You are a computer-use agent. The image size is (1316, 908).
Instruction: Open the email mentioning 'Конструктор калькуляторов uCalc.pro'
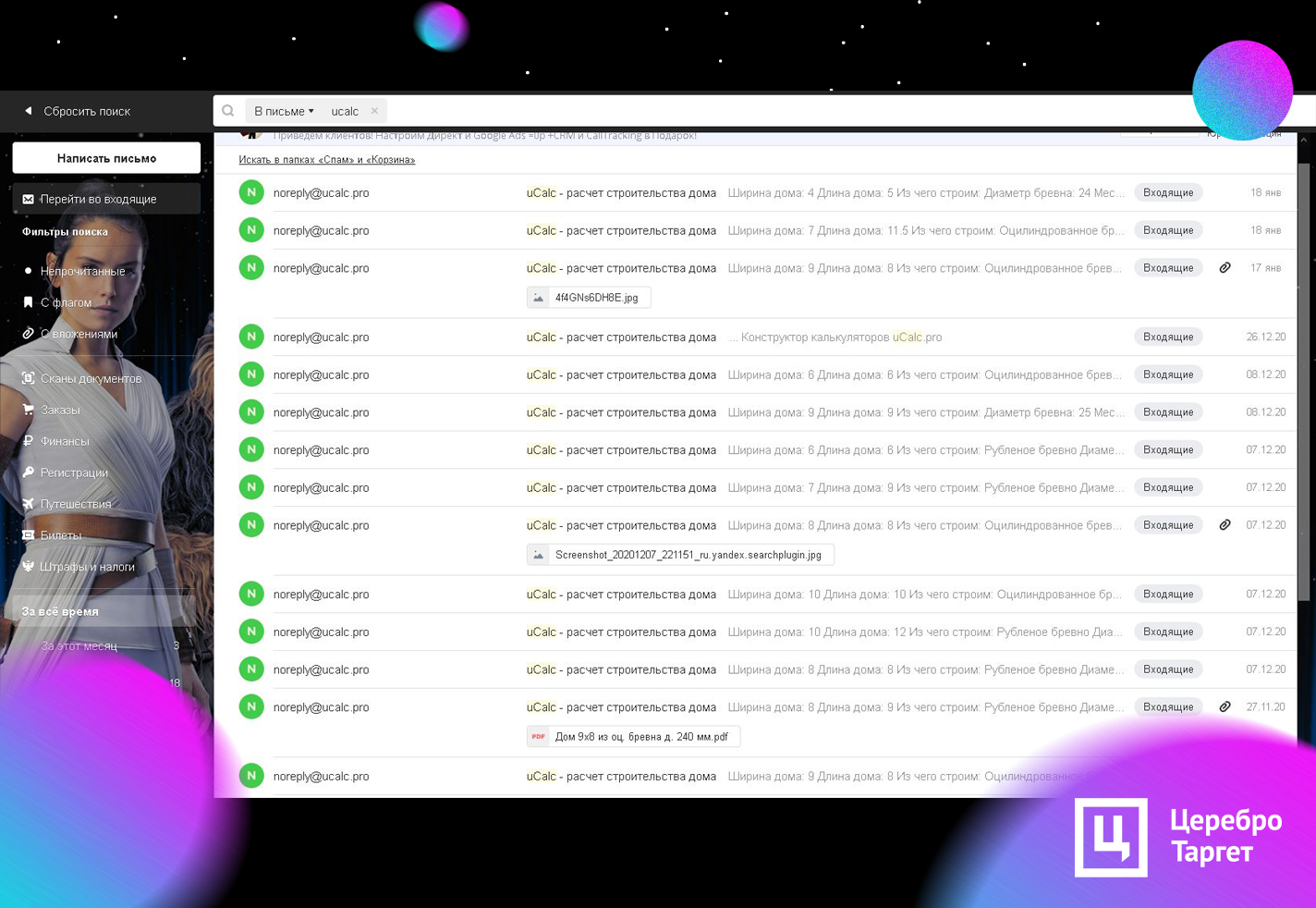coord(755,337)
